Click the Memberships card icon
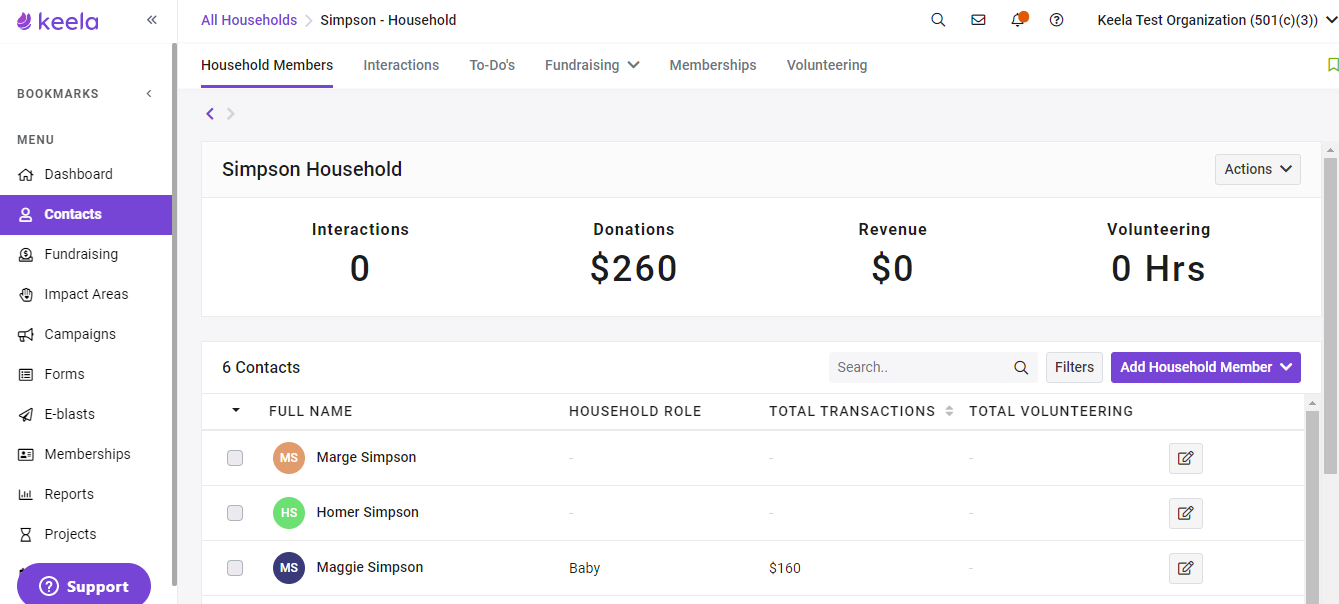 click(26, 454)
